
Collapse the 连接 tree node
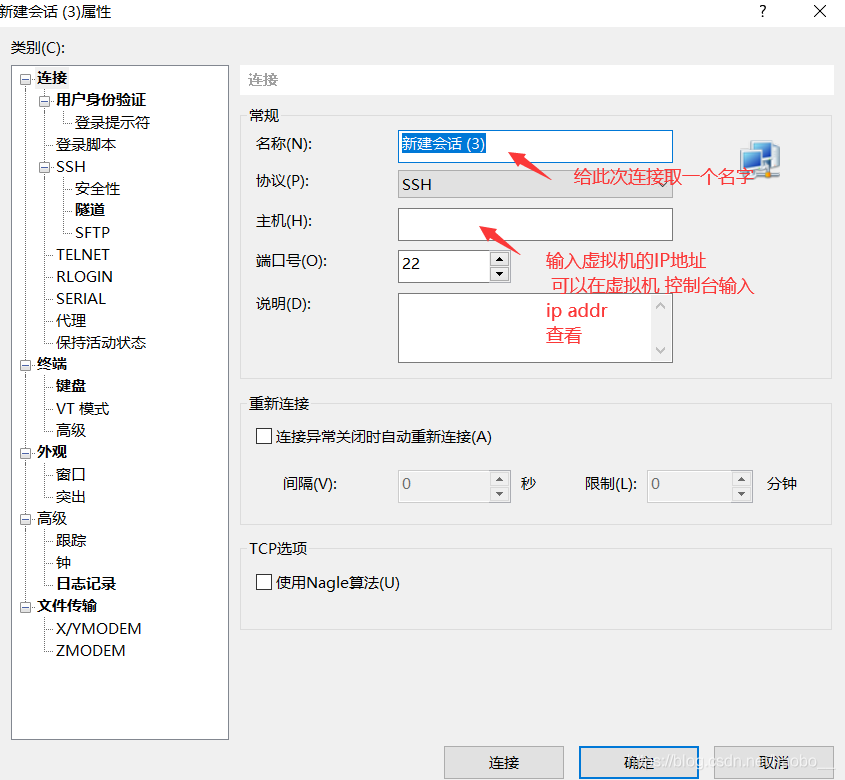click(25, 79)
